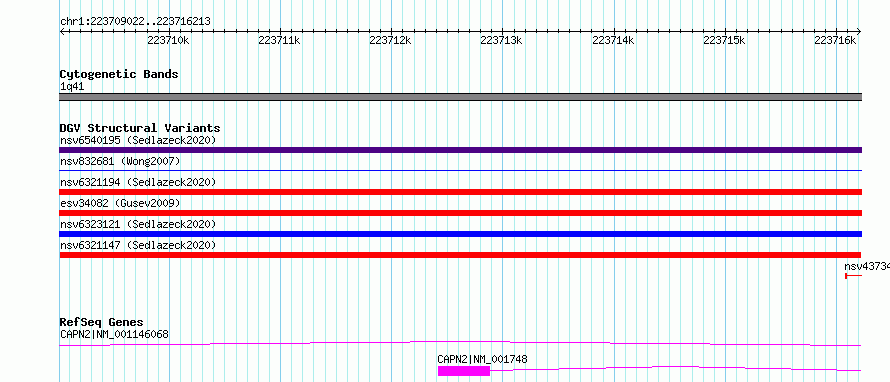Click the 223713k ruler tick label
890x382 pixels.
click(x=502, y=40)
